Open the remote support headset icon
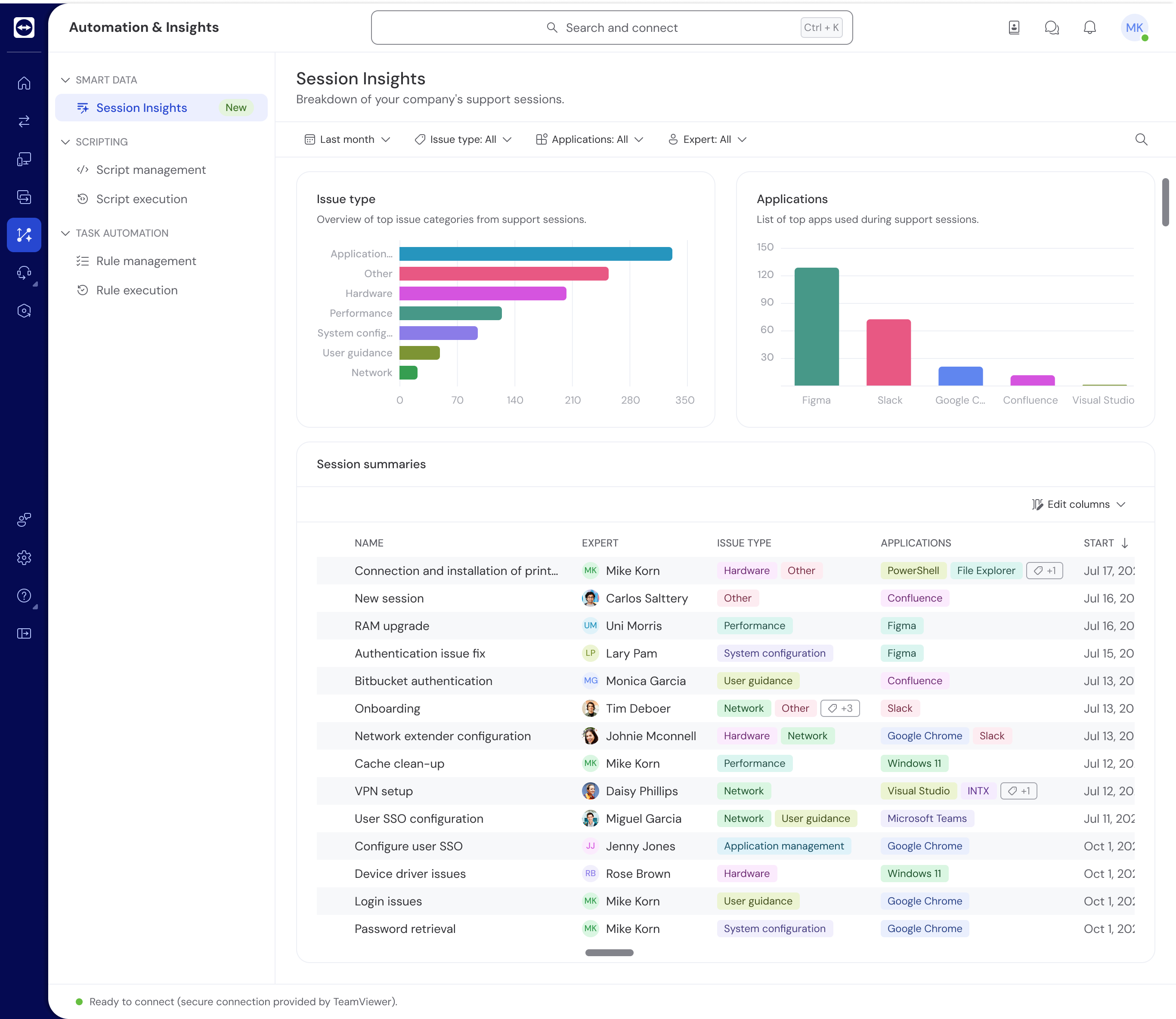The width and height of the screenshot is (1176, 1019). click(24, 273)
